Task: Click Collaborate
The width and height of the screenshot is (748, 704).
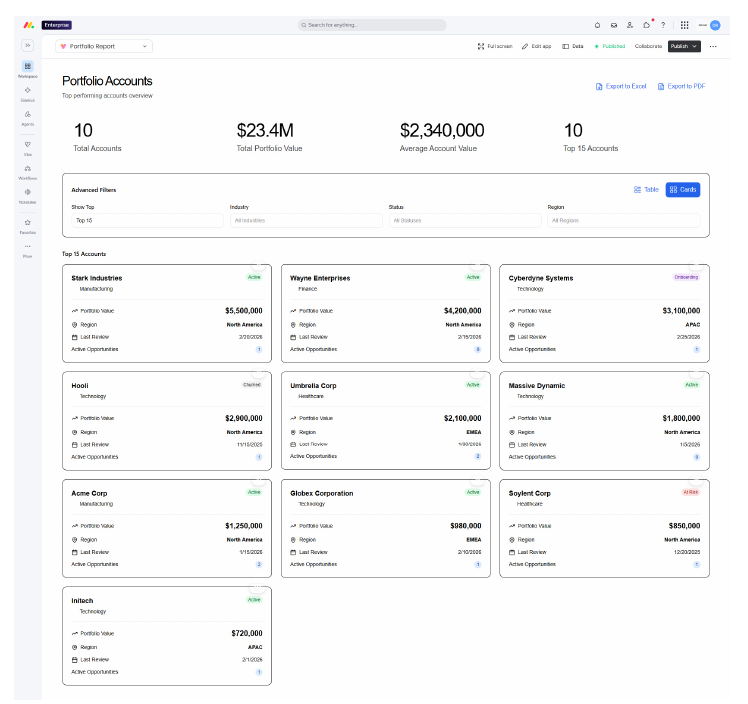Action: tap(648, 46)
